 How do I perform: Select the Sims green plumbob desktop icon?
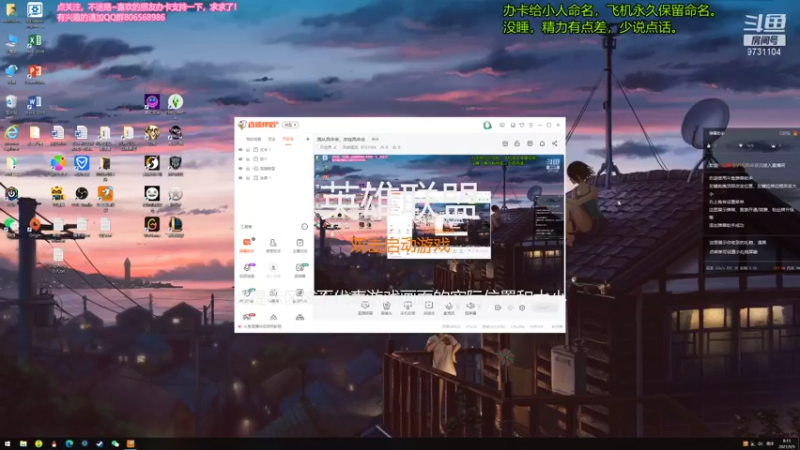(x=176, y=104)
